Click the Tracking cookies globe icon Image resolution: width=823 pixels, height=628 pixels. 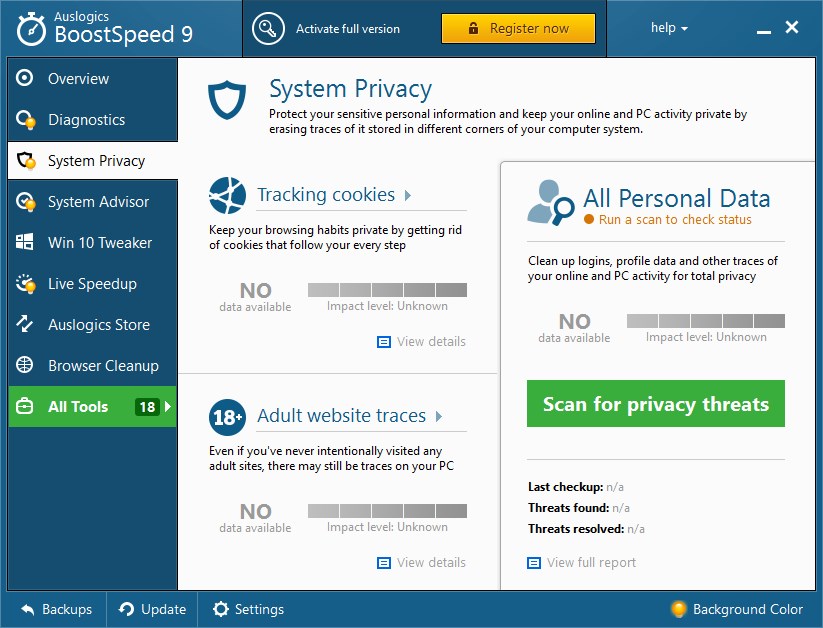tap(227, 195)
